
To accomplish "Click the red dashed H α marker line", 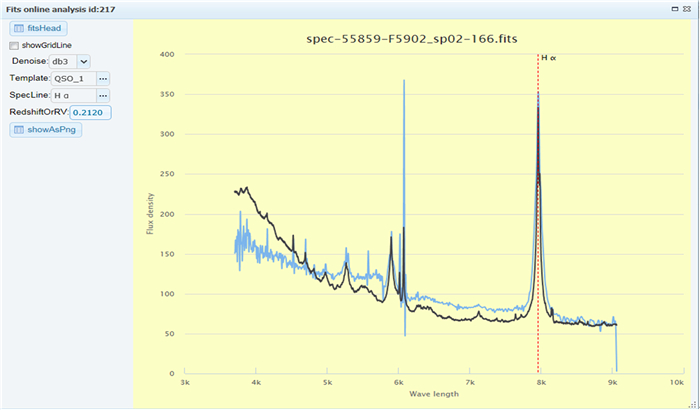I will click(538, 220).
